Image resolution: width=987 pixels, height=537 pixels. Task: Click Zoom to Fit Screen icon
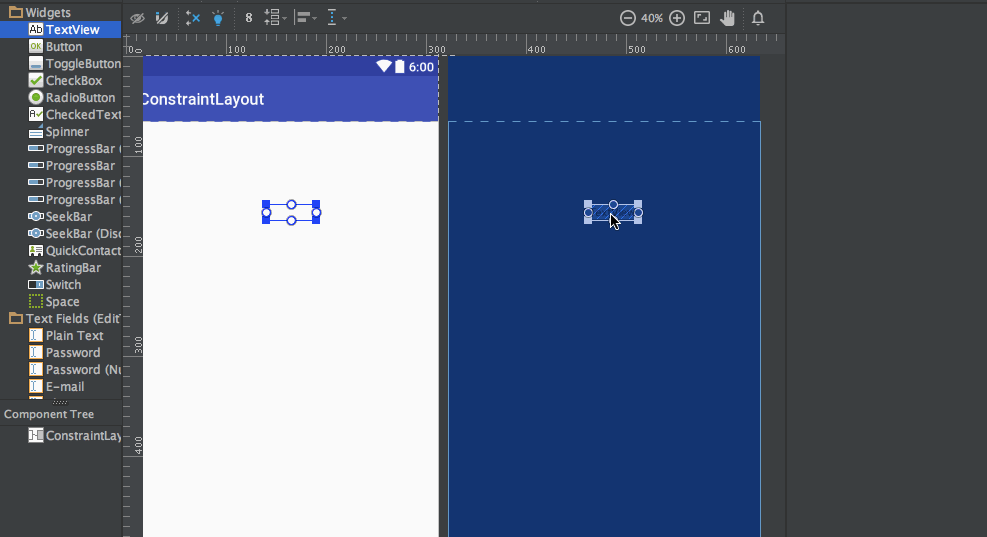coord(702,18)
